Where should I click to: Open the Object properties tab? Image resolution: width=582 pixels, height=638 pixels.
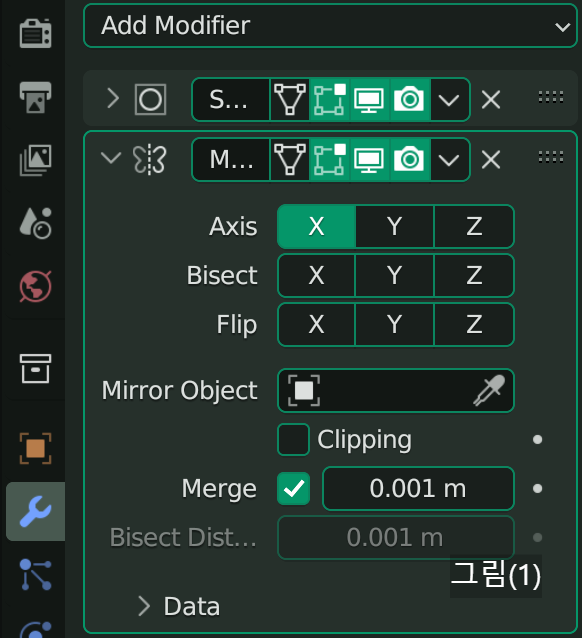(x=35, y=448)
